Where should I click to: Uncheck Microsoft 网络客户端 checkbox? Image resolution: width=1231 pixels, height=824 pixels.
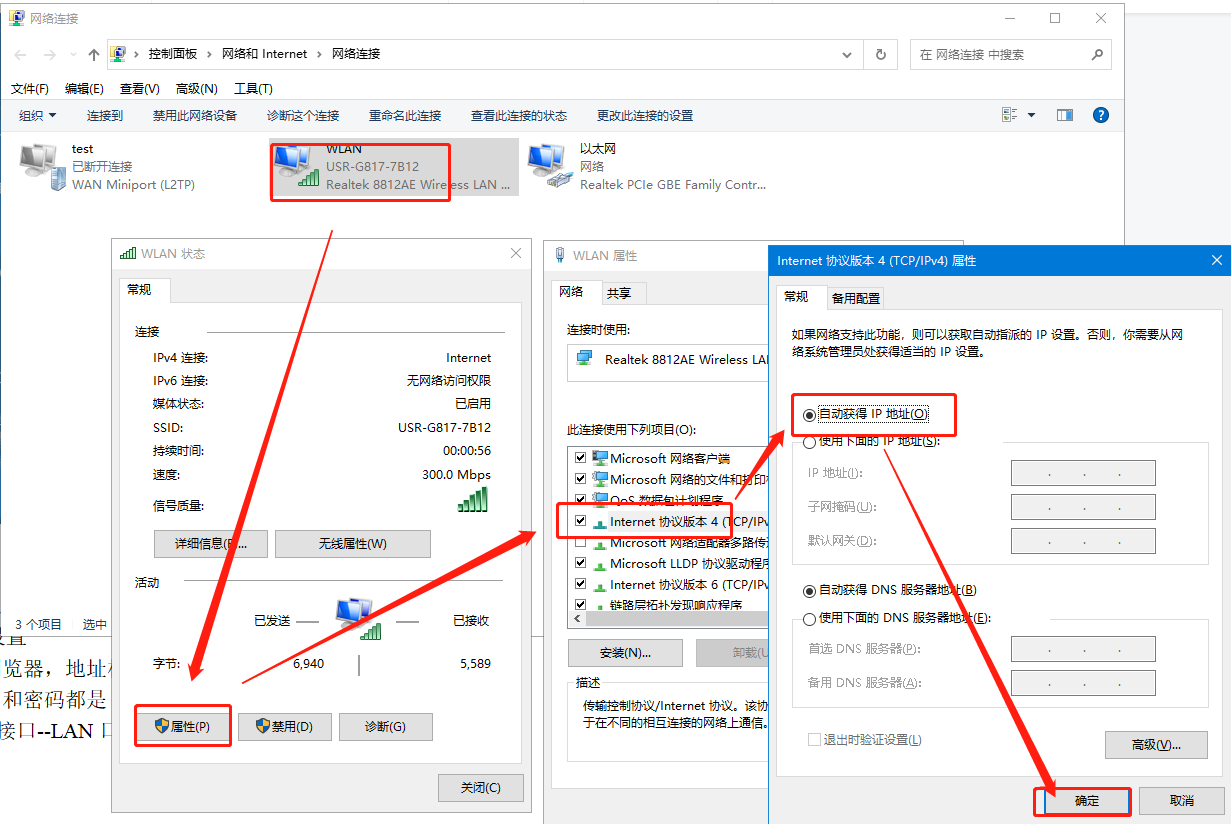tap(580, 458)
